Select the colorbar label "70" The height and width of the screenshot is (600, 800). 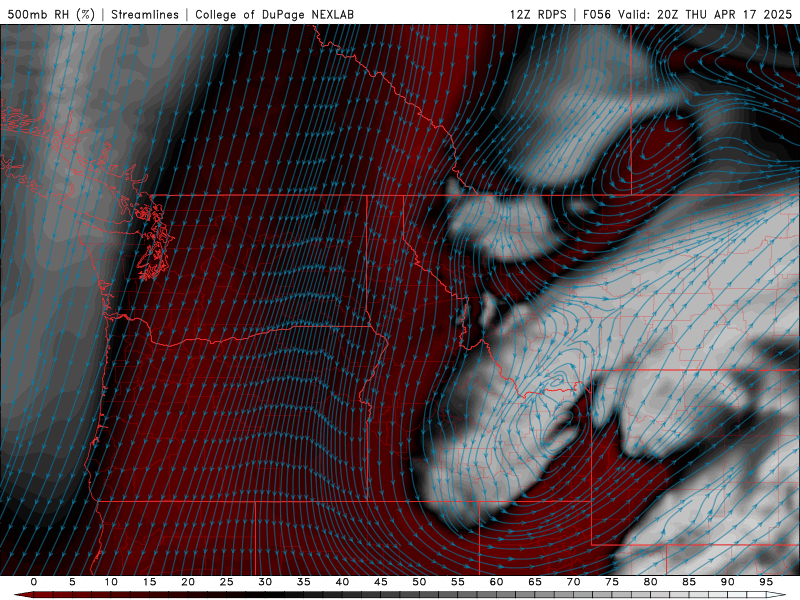tap(573, 582)
